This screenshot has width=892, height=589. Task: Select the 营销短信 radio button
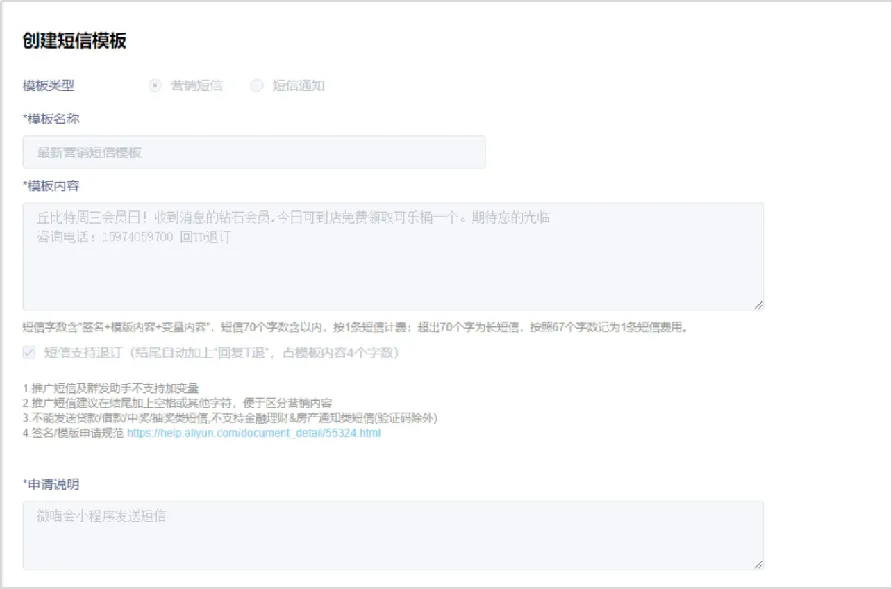(x=155, y=86)
